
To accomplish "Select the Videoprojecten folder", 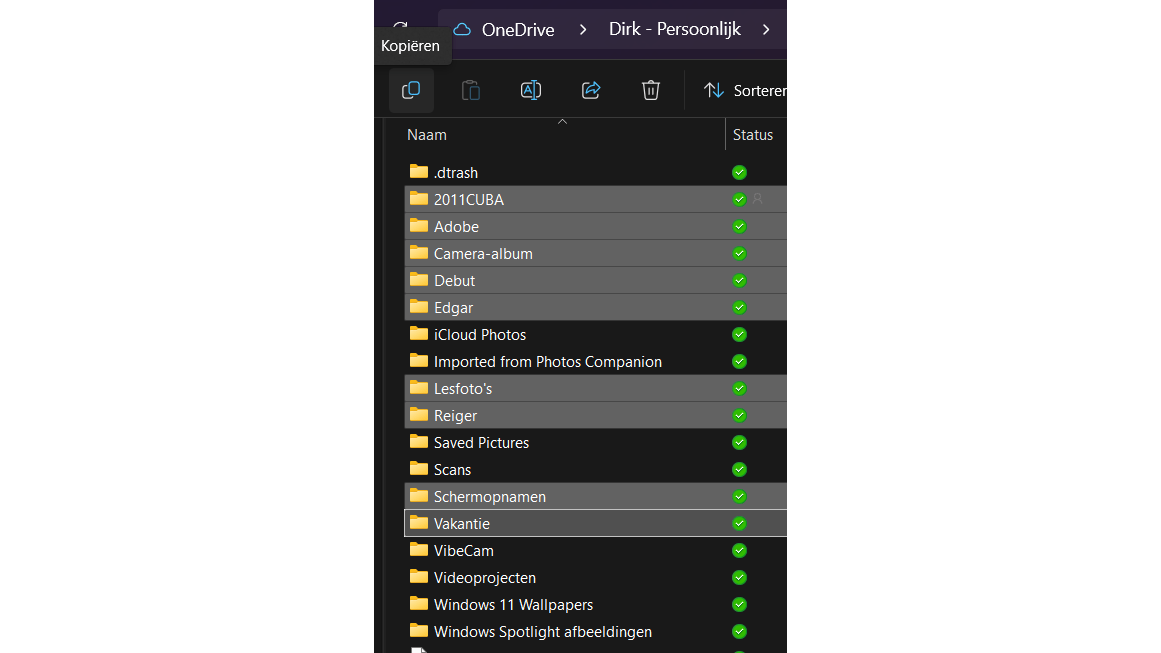I will coord(484,577).
